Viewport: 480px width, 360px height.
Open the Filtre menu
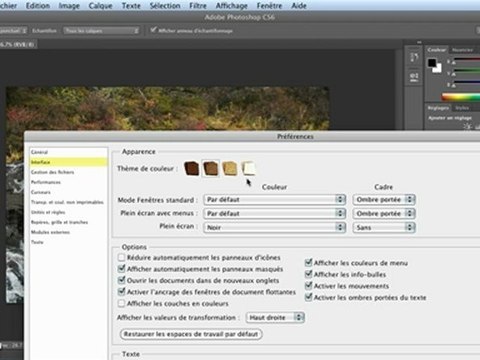pyautogui.click(x=198, y=6)
